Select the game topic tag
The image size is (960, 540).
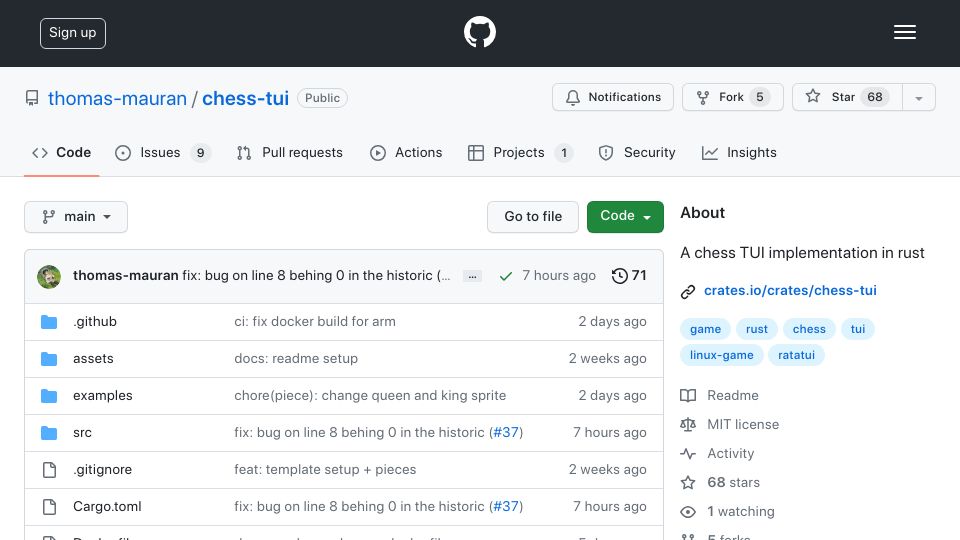[705, 329]
